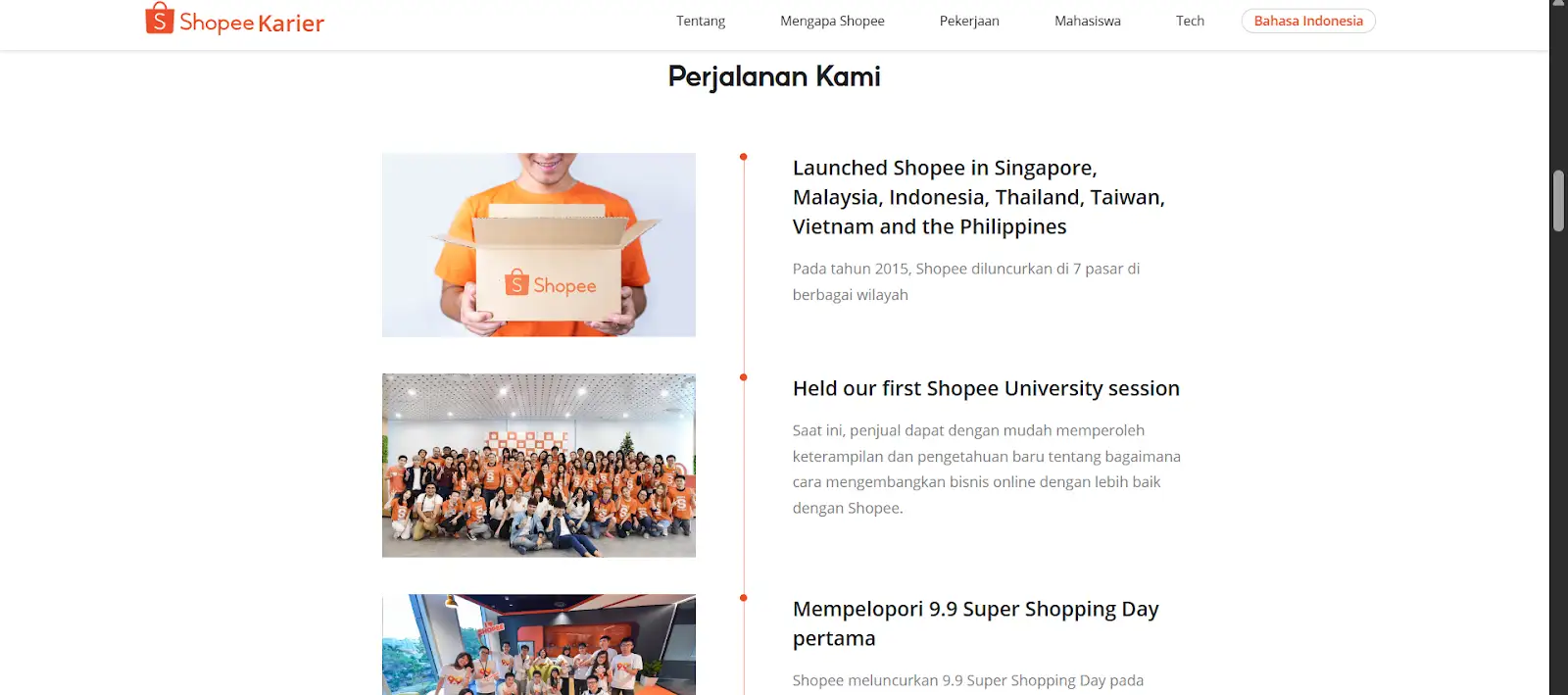Viewport: 1568px width, 695px height.
Task: Open the Mahasiswa section from the navbar
Action: [1087, 20]
